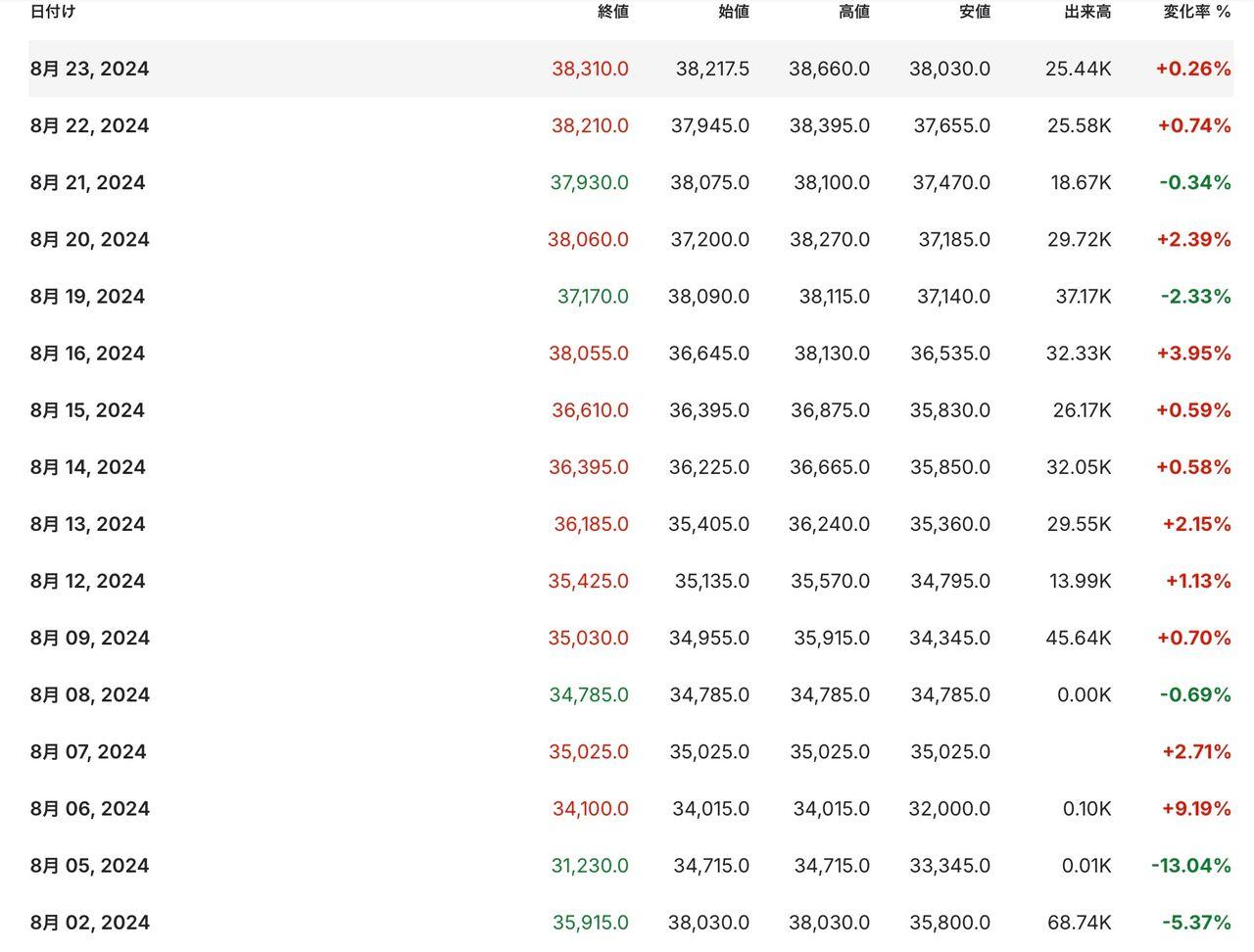Click the 始値 column header
The height and width of the screenshot is (952, 1254).
[x=733, y=12]
